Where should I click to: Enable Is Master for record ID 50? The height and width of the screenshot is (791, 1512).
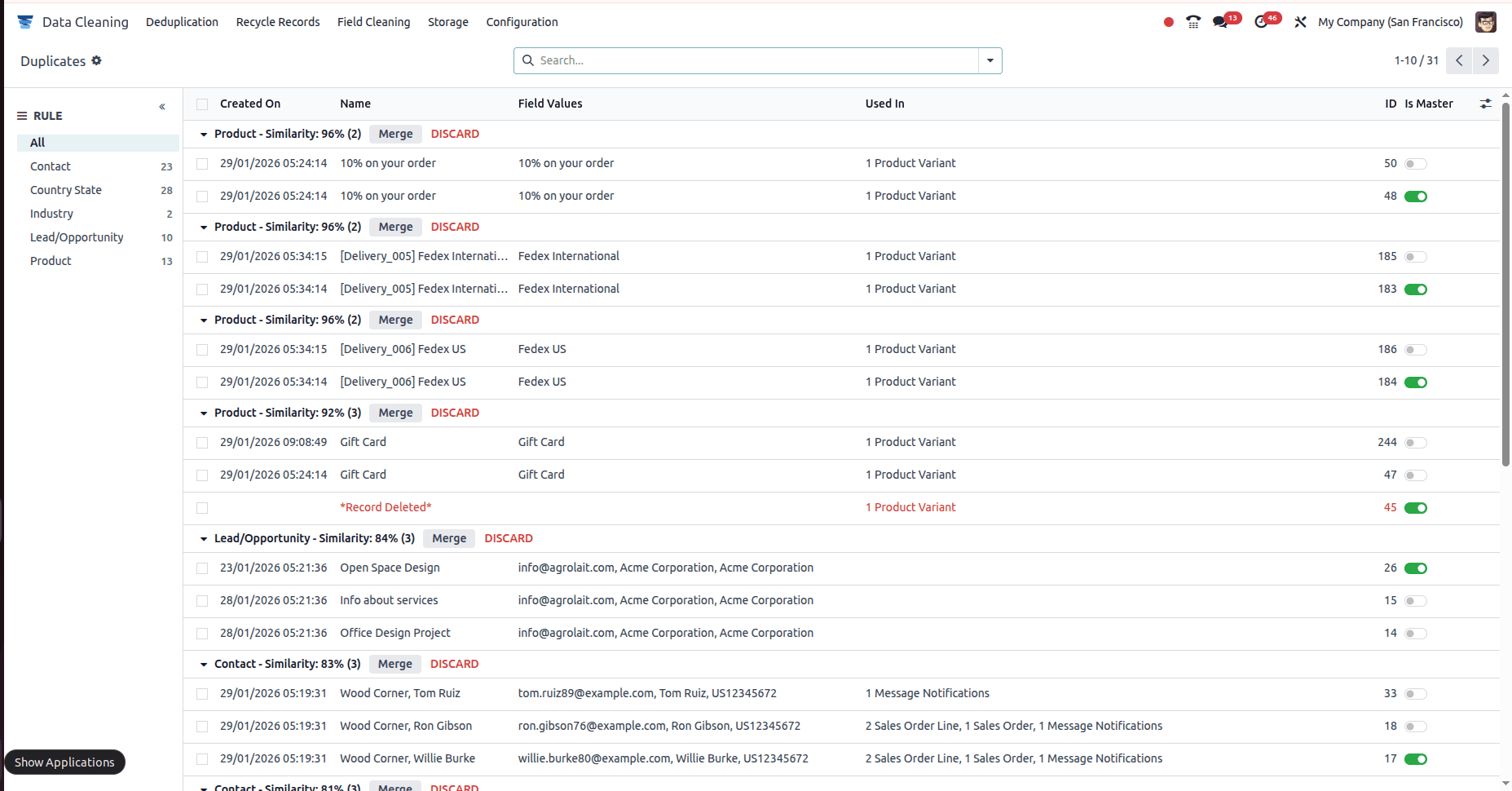click(1416, 163)
